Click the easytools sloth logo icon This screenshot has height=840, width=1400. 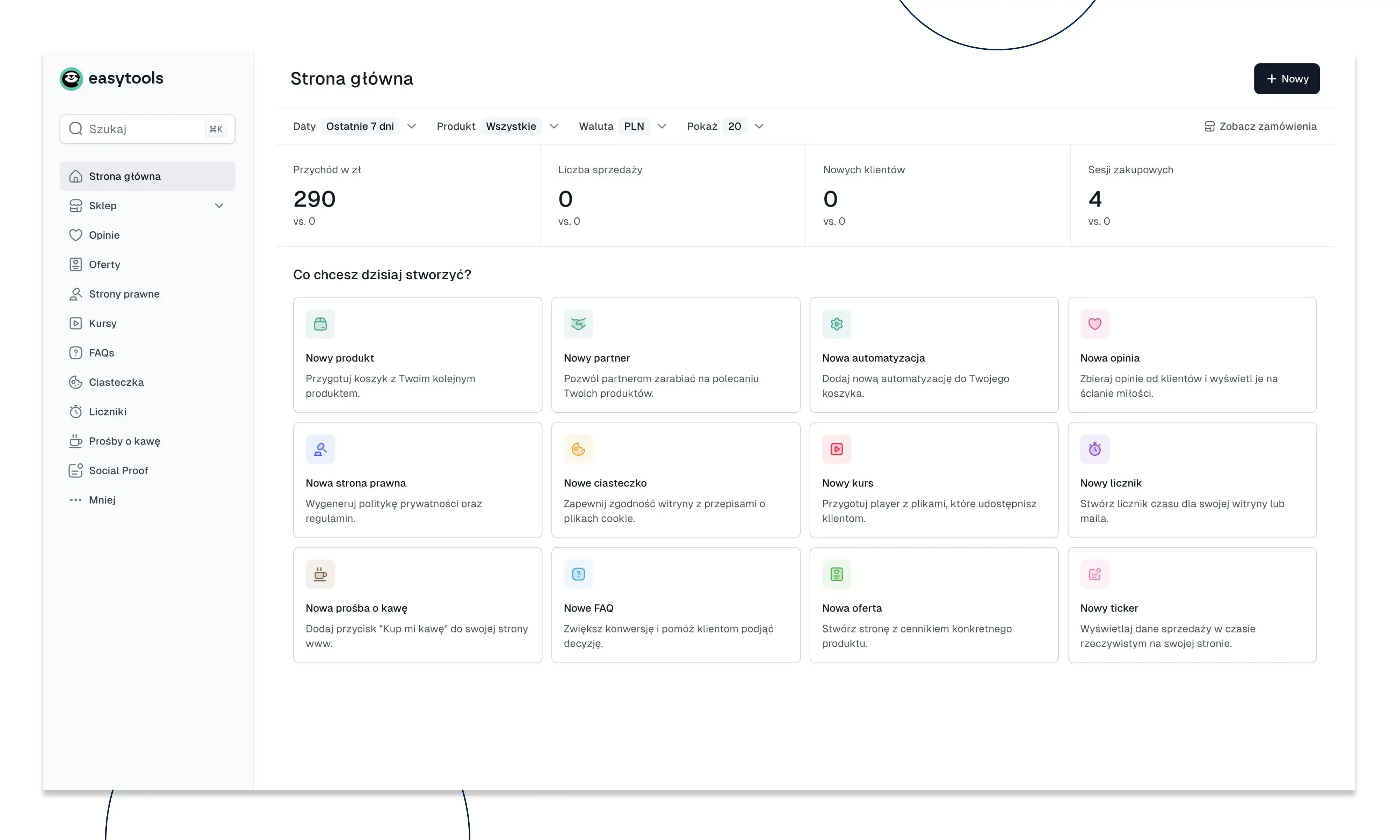(71, 79)
